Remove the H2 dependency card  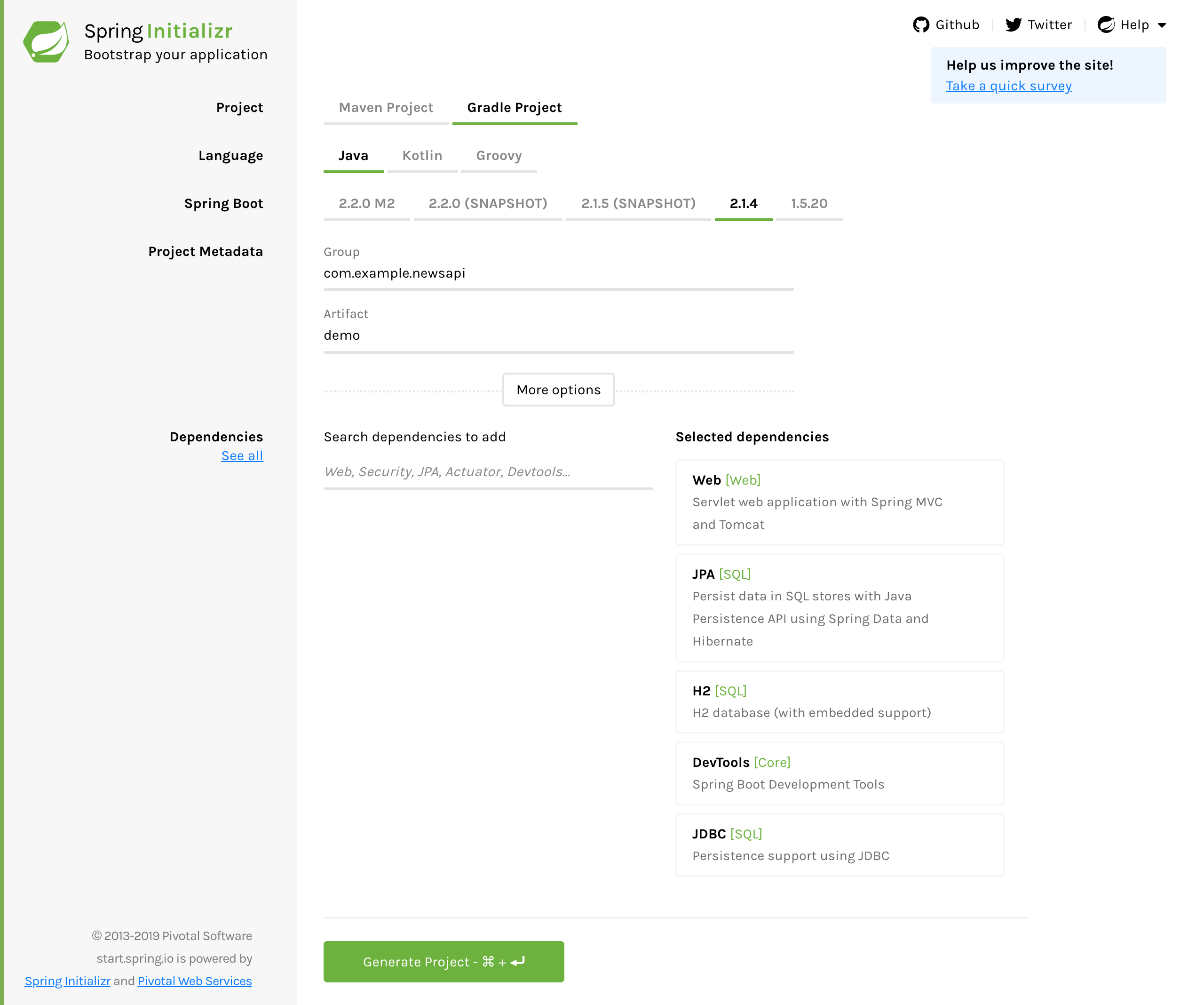click(840, 702)
